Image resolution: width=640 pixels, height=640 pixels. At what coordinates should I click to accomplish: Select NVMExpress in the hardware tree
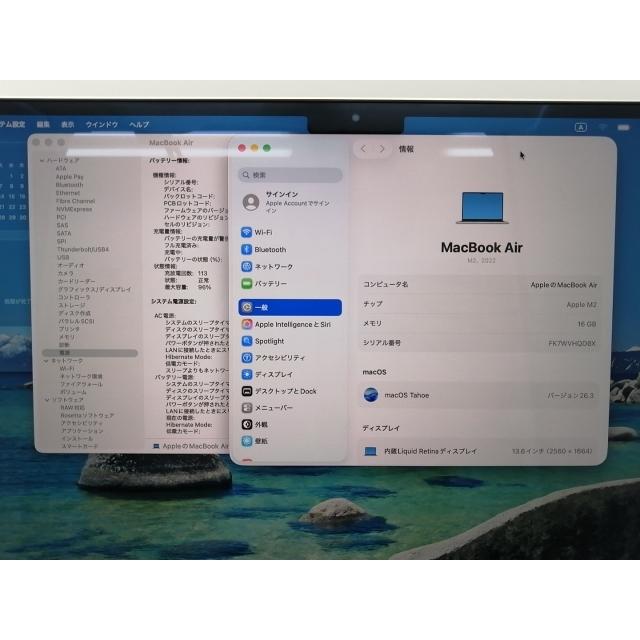(74, 209)
